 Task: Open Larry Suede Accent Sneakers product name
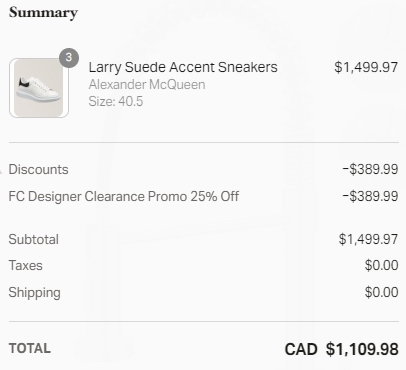[x=183, y=67]
